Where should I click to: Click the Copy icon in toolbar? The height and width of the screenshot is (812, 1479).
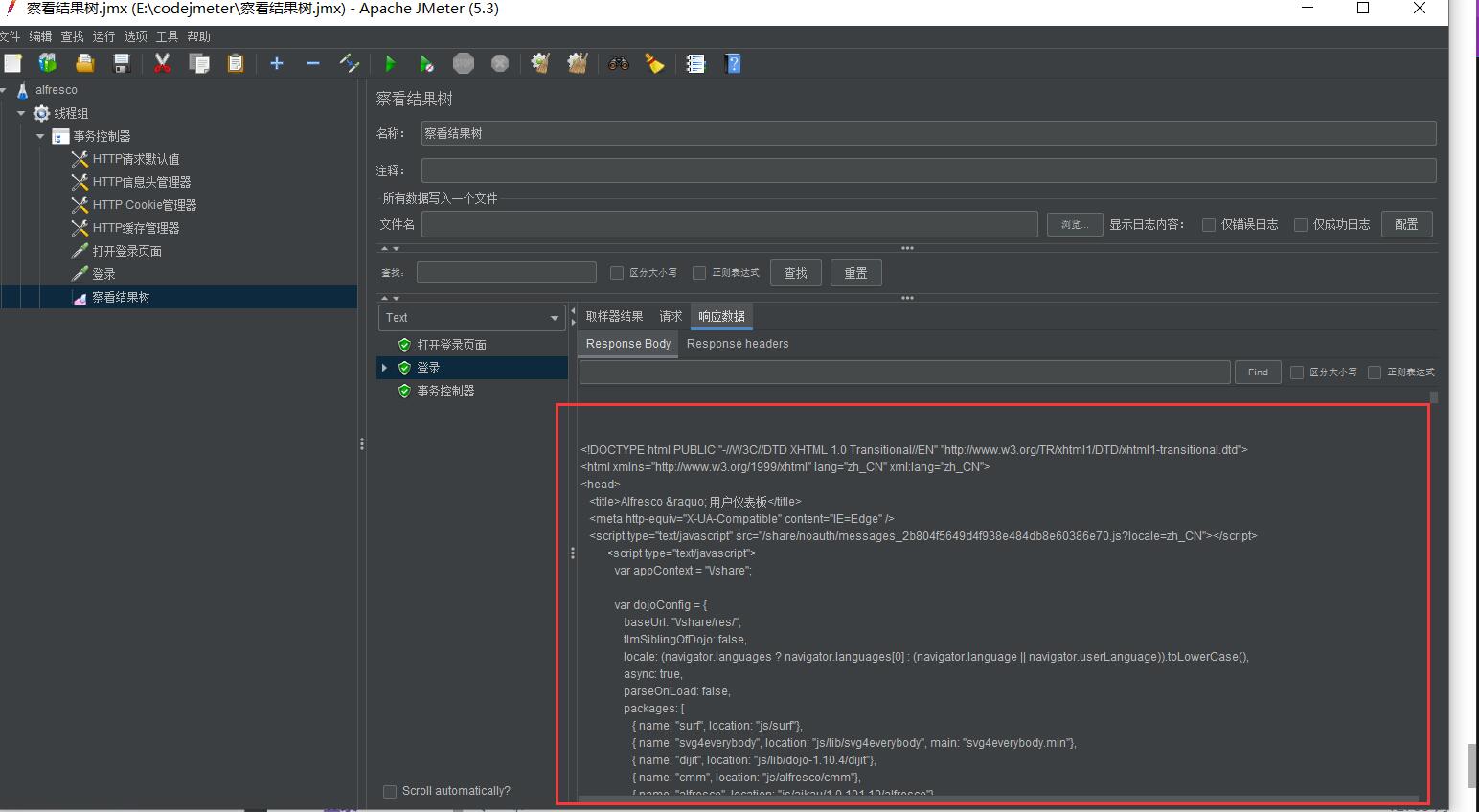coord(199,63)
